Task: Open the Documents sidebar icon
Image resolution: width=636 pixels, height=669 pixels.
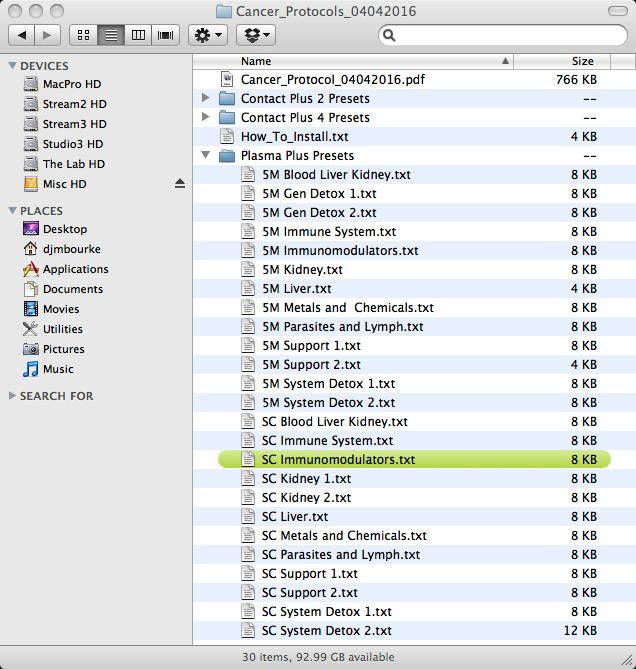Action: pyautogui.click(x=31, y=289)
